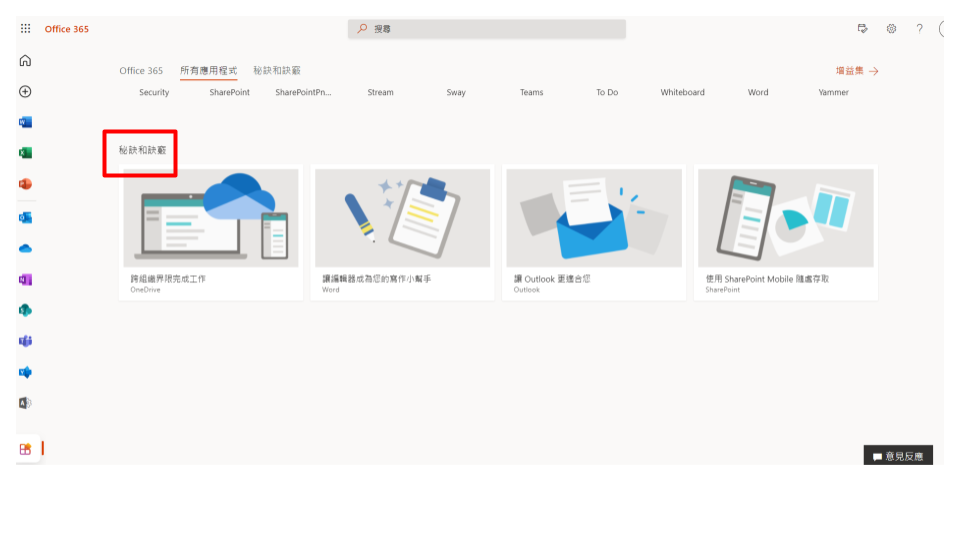Screen dimensions: 960x540
Task: Open the Teams app link in app list
Action: (x=531, y=92)
